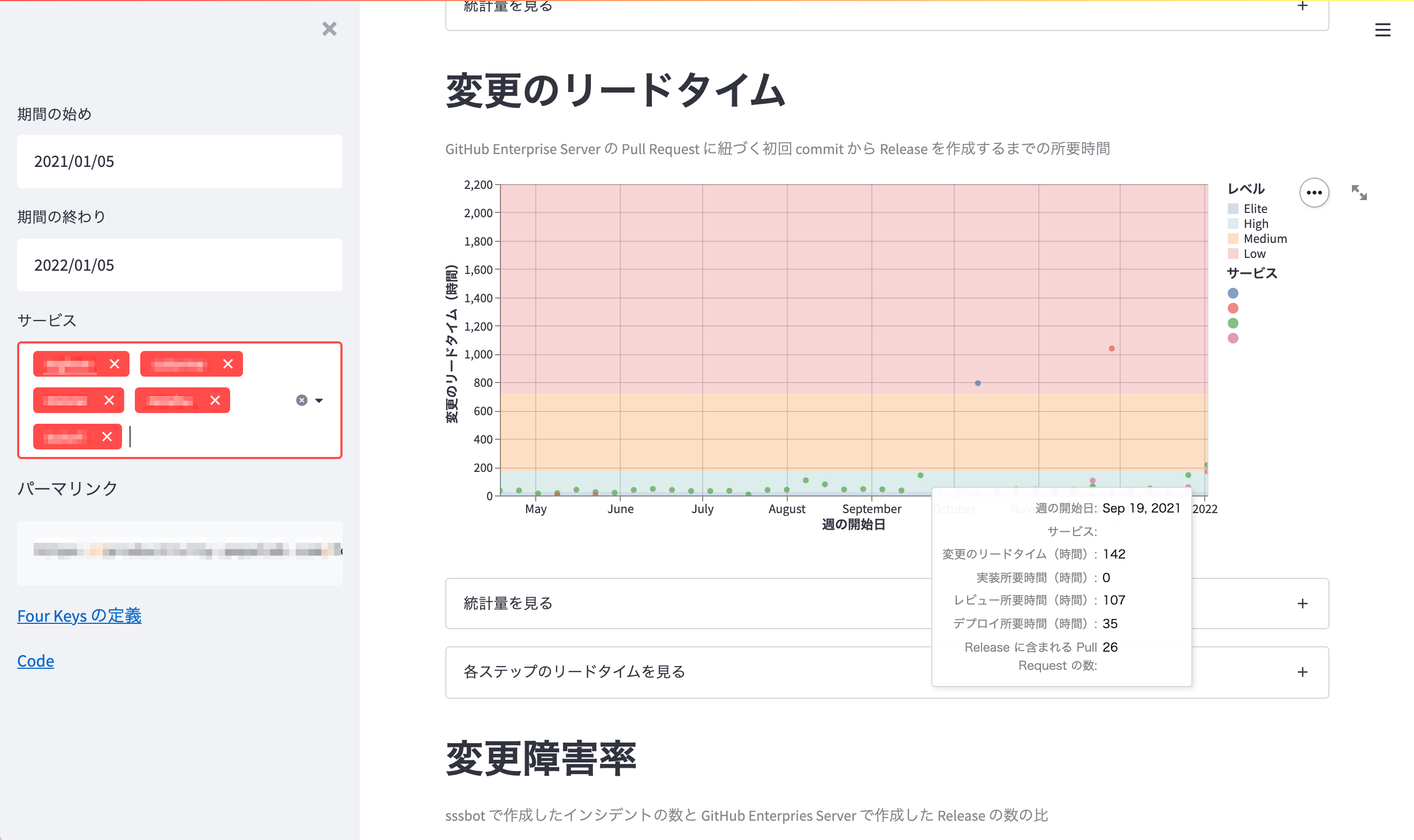Open the Code link
Image resolution: width=1414 pixels, height=840 pixels.
pyautogui.click(x=35, y=661)
